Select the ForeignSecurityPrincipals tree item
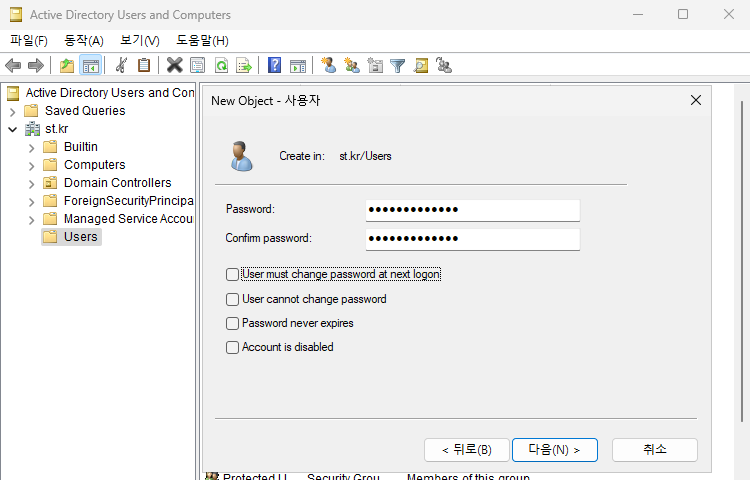 [128, 201]
